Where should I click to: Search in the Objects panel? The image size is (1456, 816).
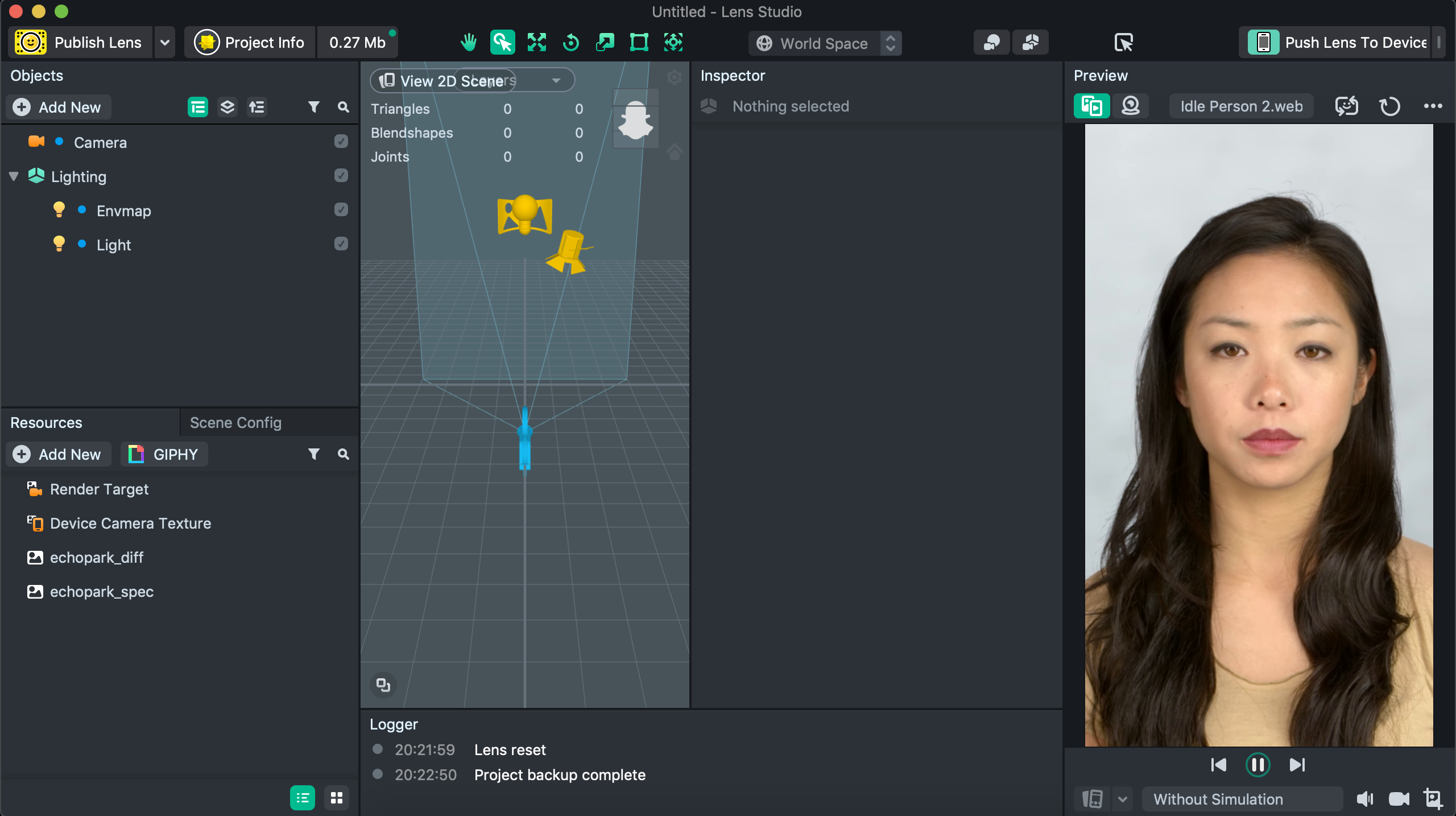344,107
